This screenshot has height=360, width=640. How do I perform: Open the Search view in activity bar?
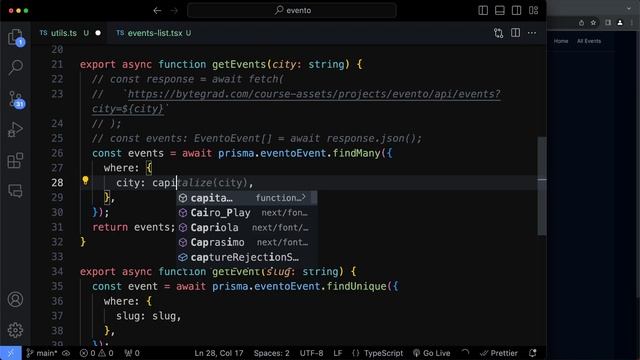tap(16, 67)
